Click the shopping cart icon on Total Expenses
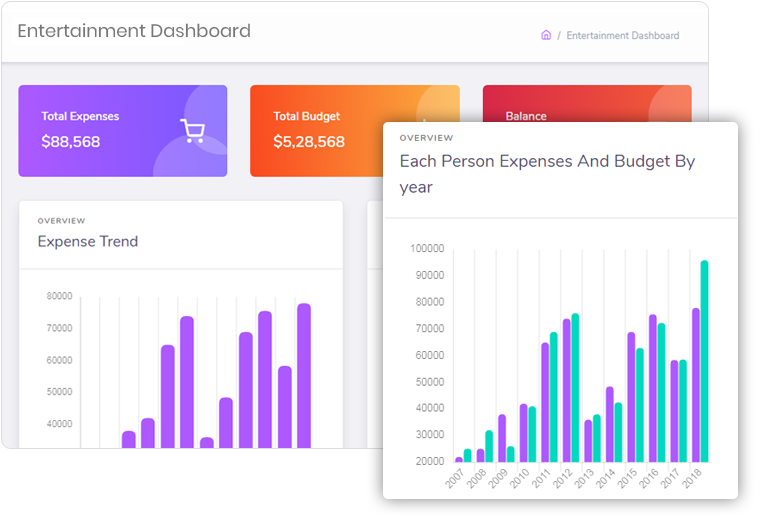The height and width of the screenshot is (520, 760). [192, 130]
